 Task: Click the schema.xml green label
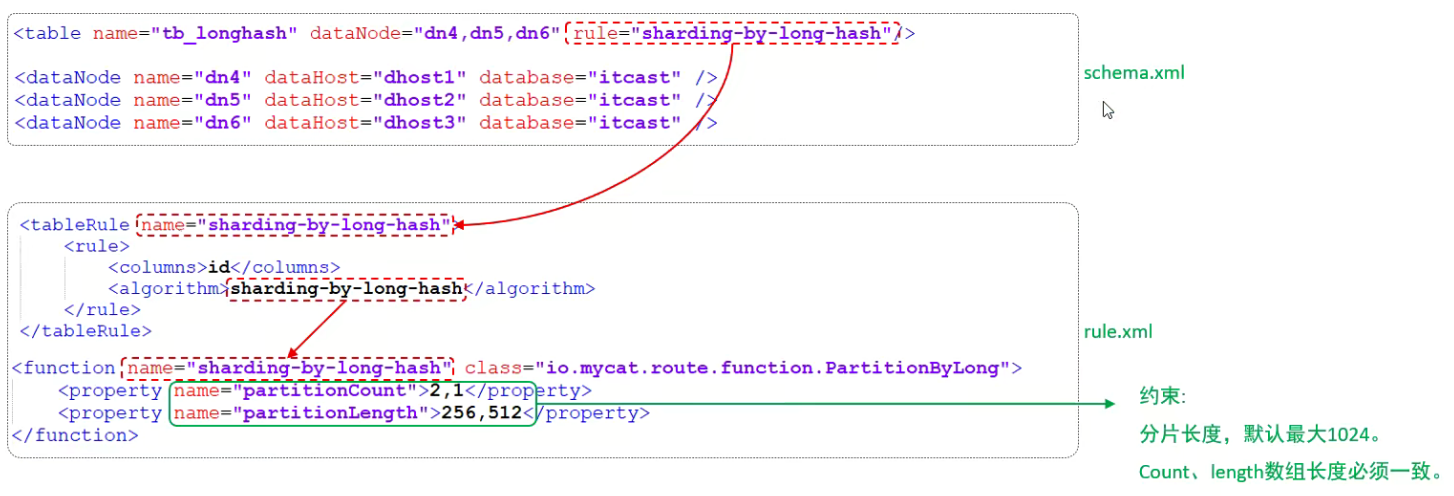(x=1134, y=73)
